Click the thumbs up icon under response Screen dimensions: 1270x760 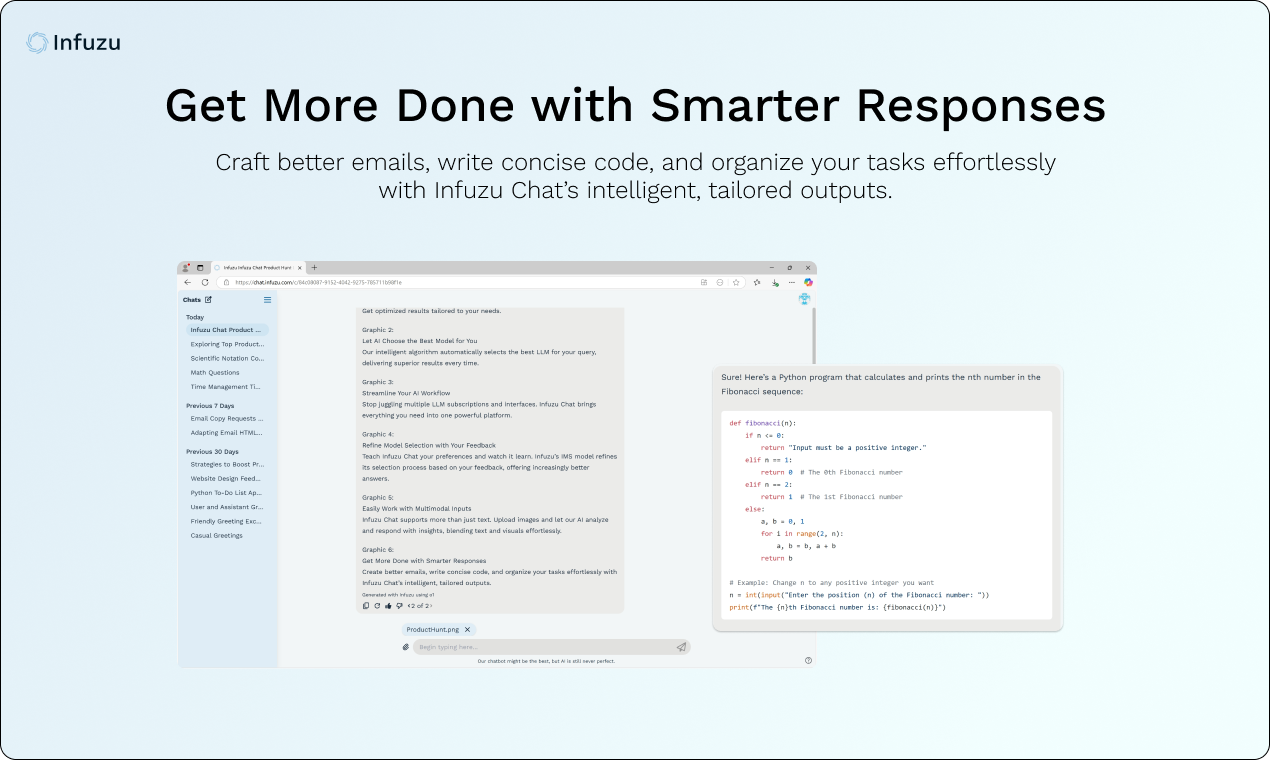(388, 606)
